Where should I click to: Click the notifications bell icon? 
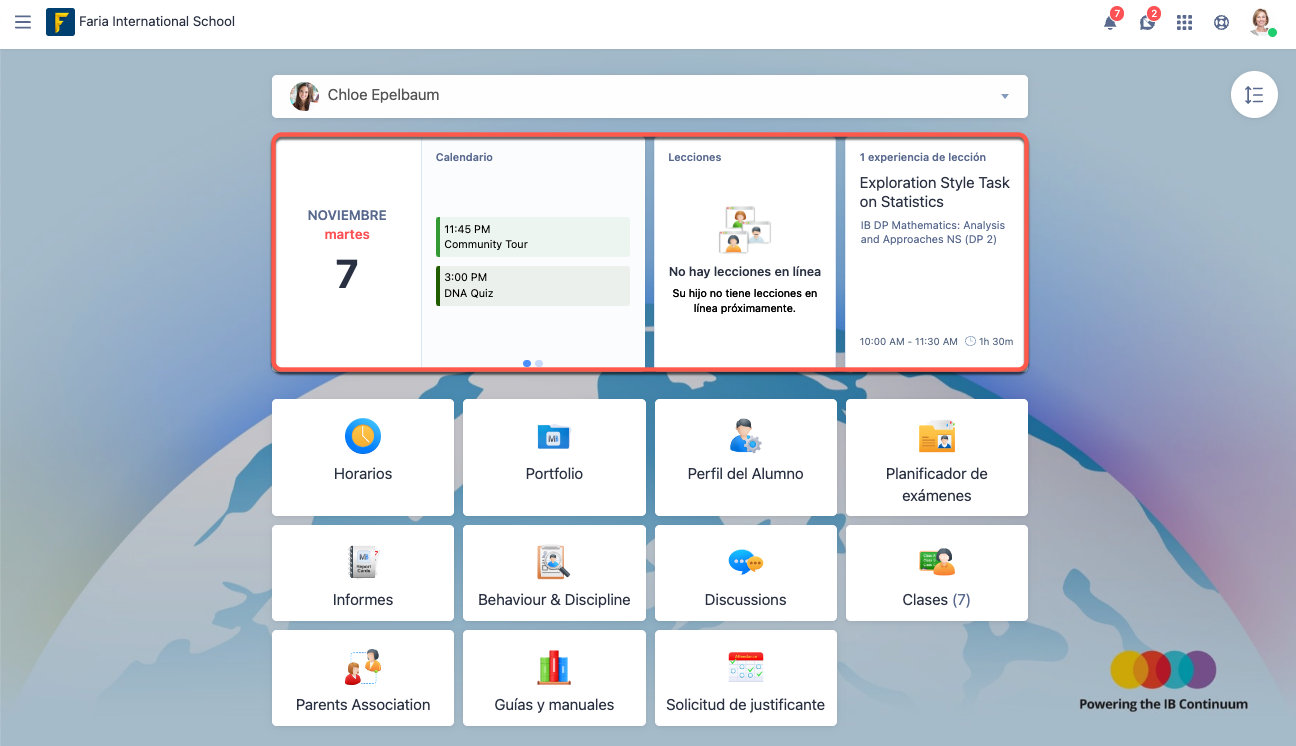1110,23
